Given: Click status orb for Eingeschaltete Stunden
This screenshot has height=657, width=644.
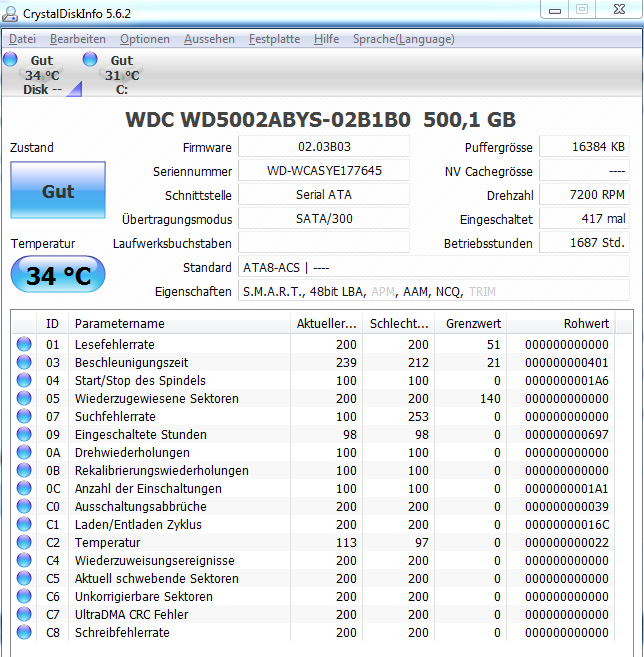Looking at the screenshot, I should click(24, 434).
